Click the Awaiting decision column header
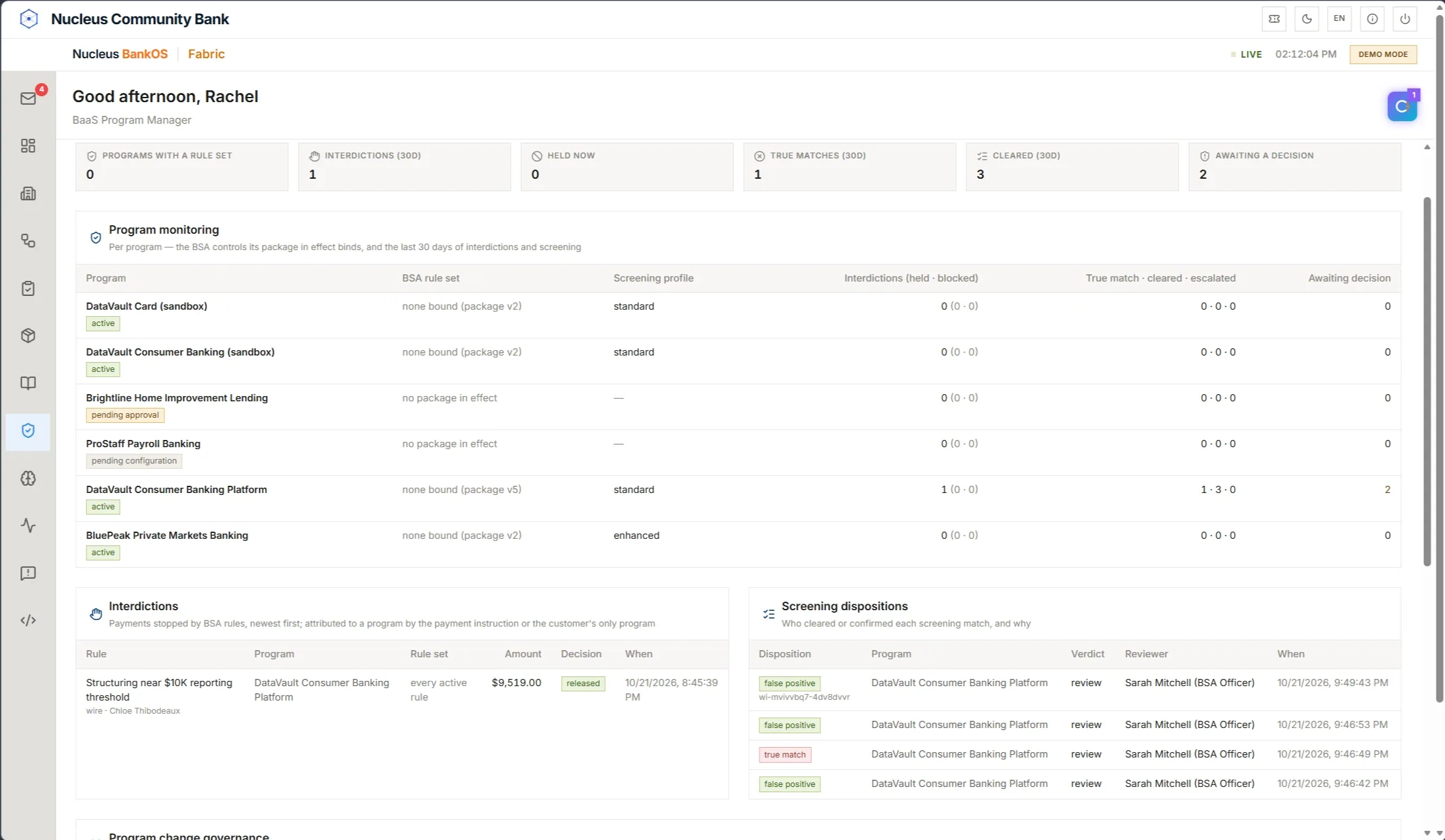This screenshot has width=1445, height=840. click(x=1349, y=278)
